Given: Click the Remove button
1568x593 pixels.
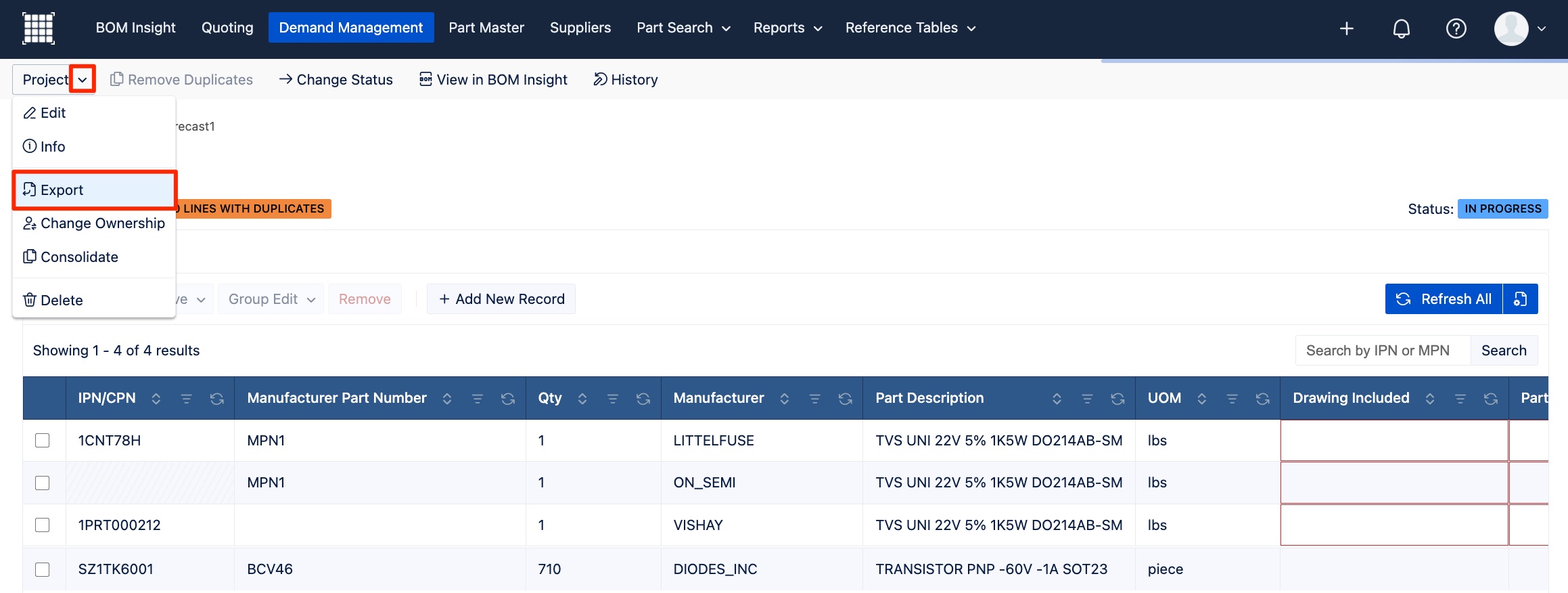Looking at the screenshot, I should pyautogui.click(x=365, y=299).
